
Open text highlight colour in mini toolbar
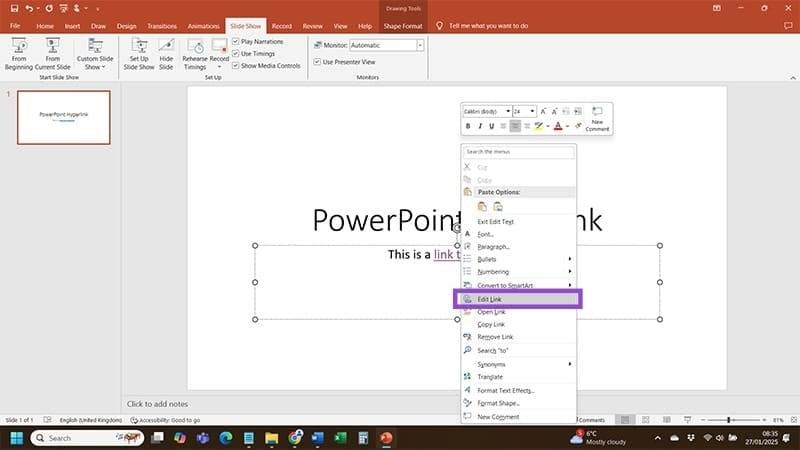click(538, 126)
